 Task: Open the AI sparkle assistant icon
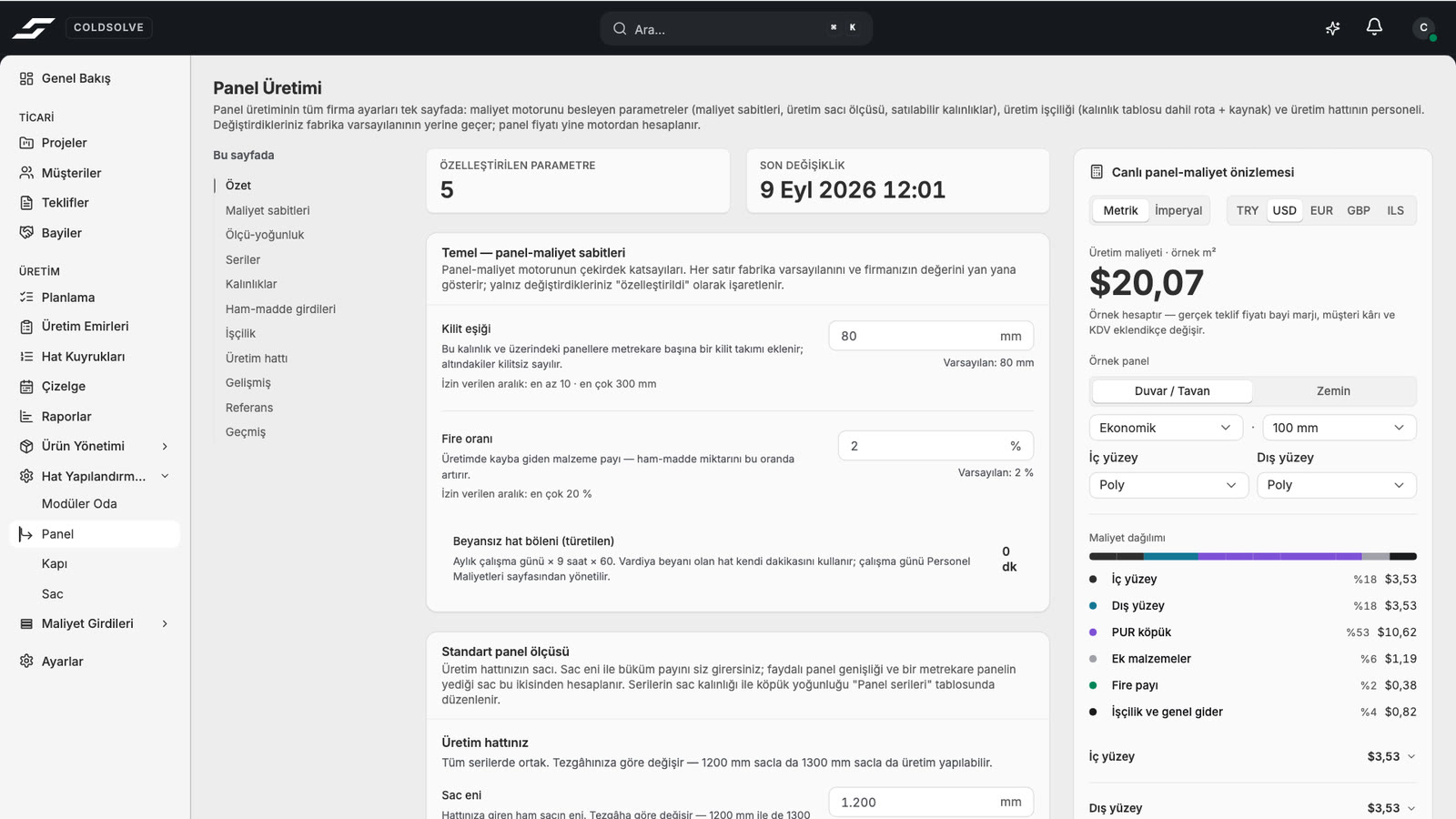[1332, 28]
